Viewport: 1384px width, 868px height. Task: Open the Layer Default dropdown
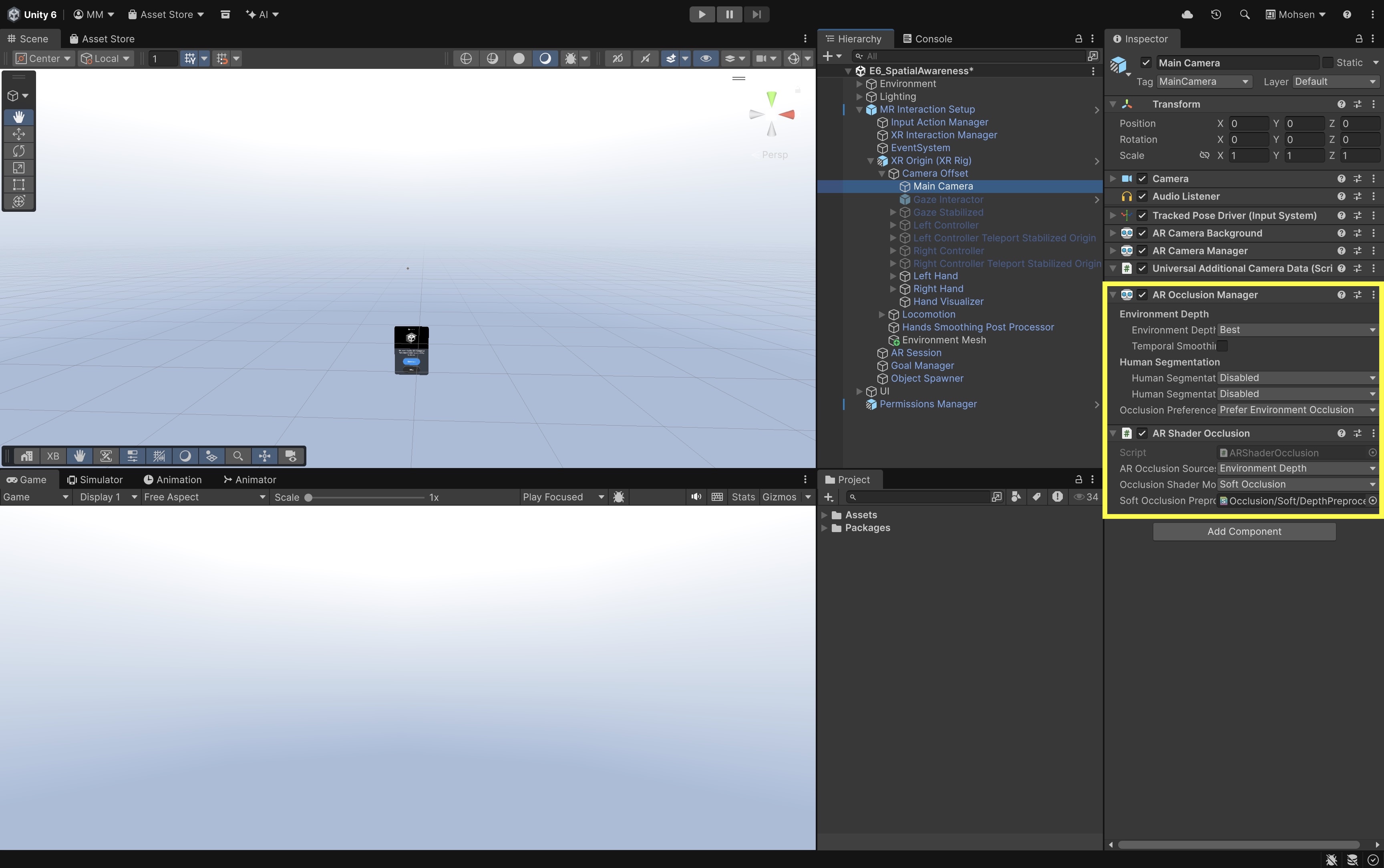(x=1335, y=82)
